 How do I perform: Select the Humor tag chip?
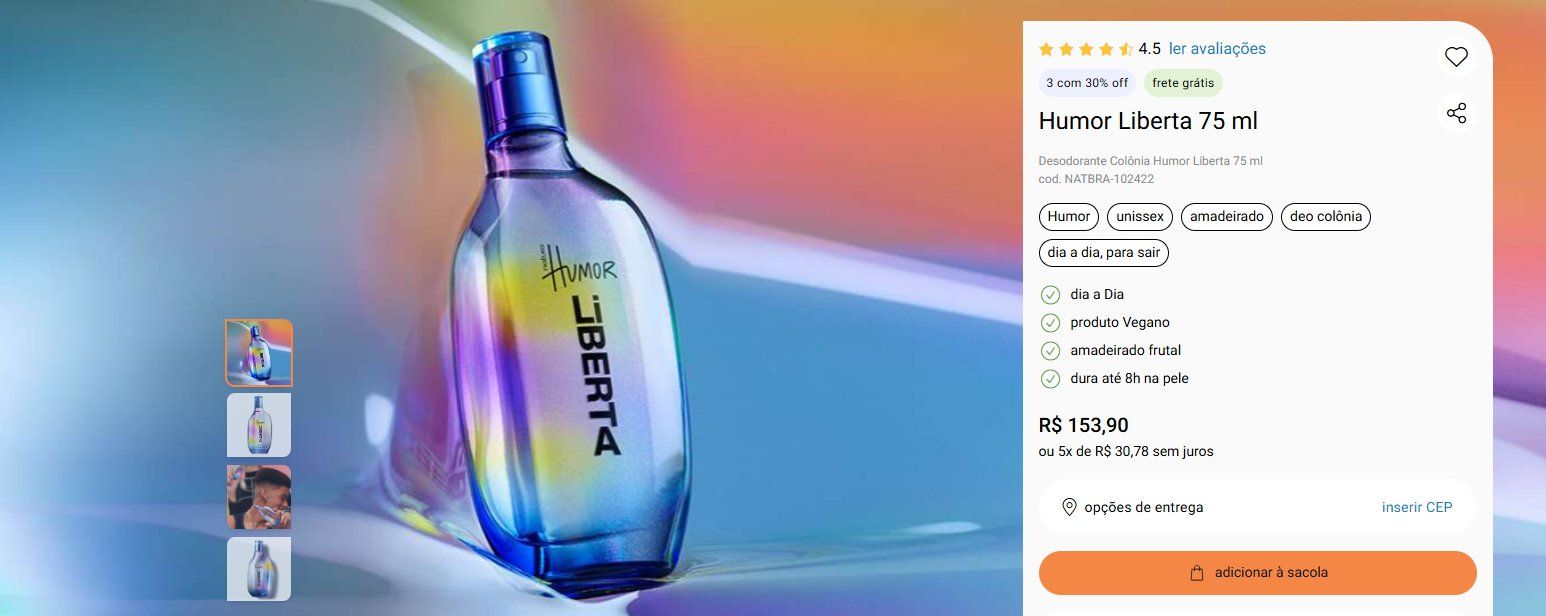click(1069, 216)
